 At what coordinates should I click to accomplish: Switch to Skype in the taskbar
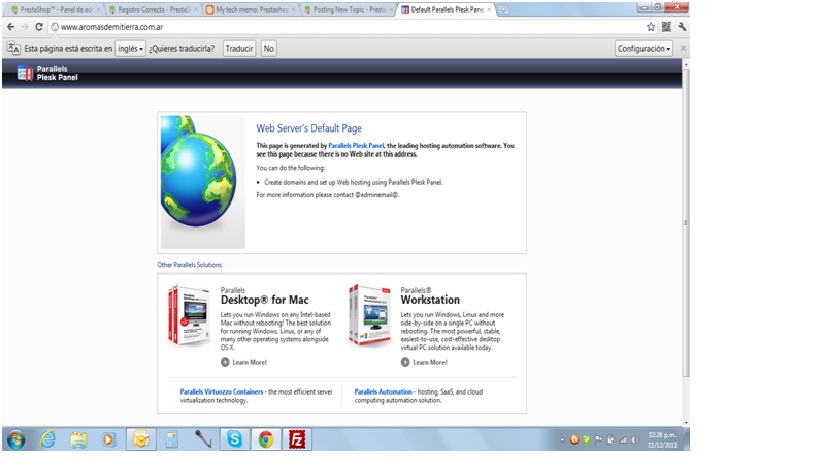(235, 440)
